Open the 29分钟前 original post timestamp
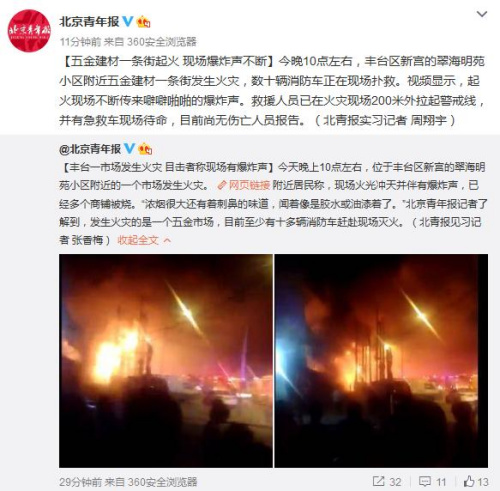 tap(80, 482)
